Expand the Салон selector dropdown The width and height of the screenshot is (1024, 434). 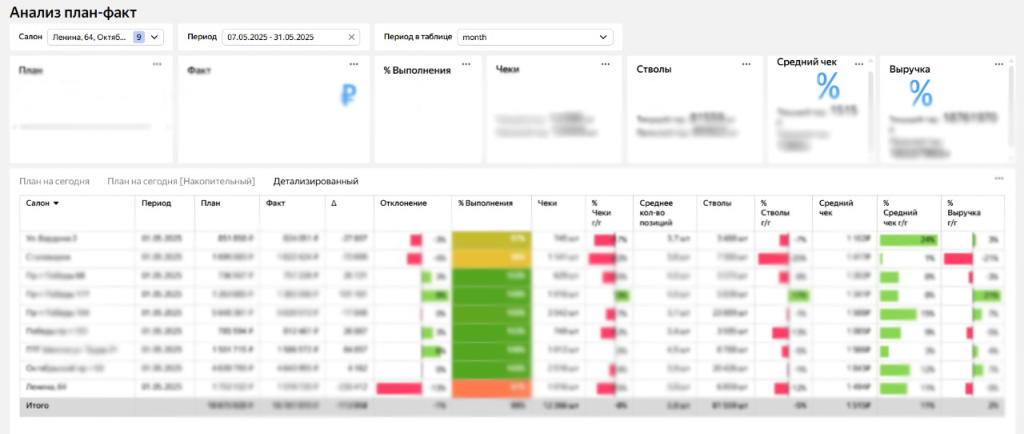pyautogui.click(x=156, y=37)
